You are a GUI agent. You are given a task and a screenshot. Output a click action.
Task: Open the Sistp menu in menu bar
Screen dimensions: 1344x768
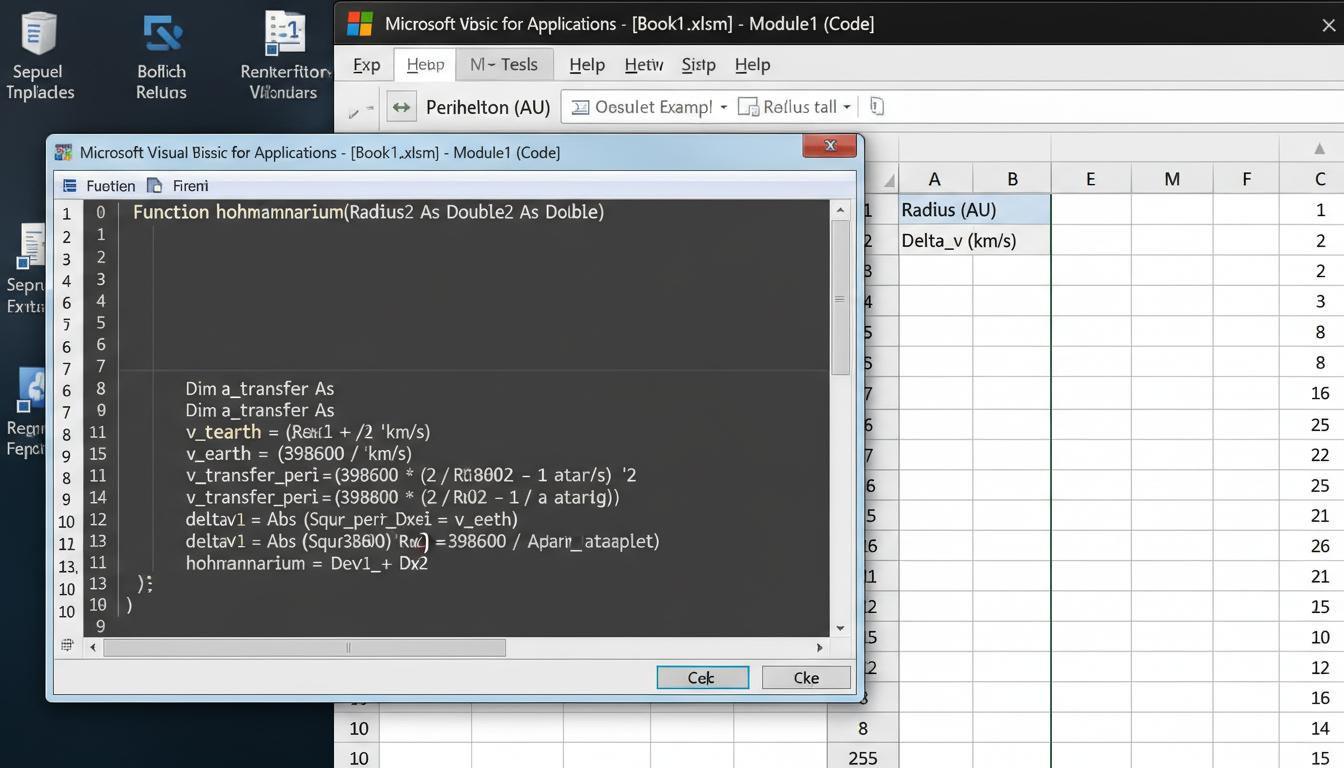(698, 65)
